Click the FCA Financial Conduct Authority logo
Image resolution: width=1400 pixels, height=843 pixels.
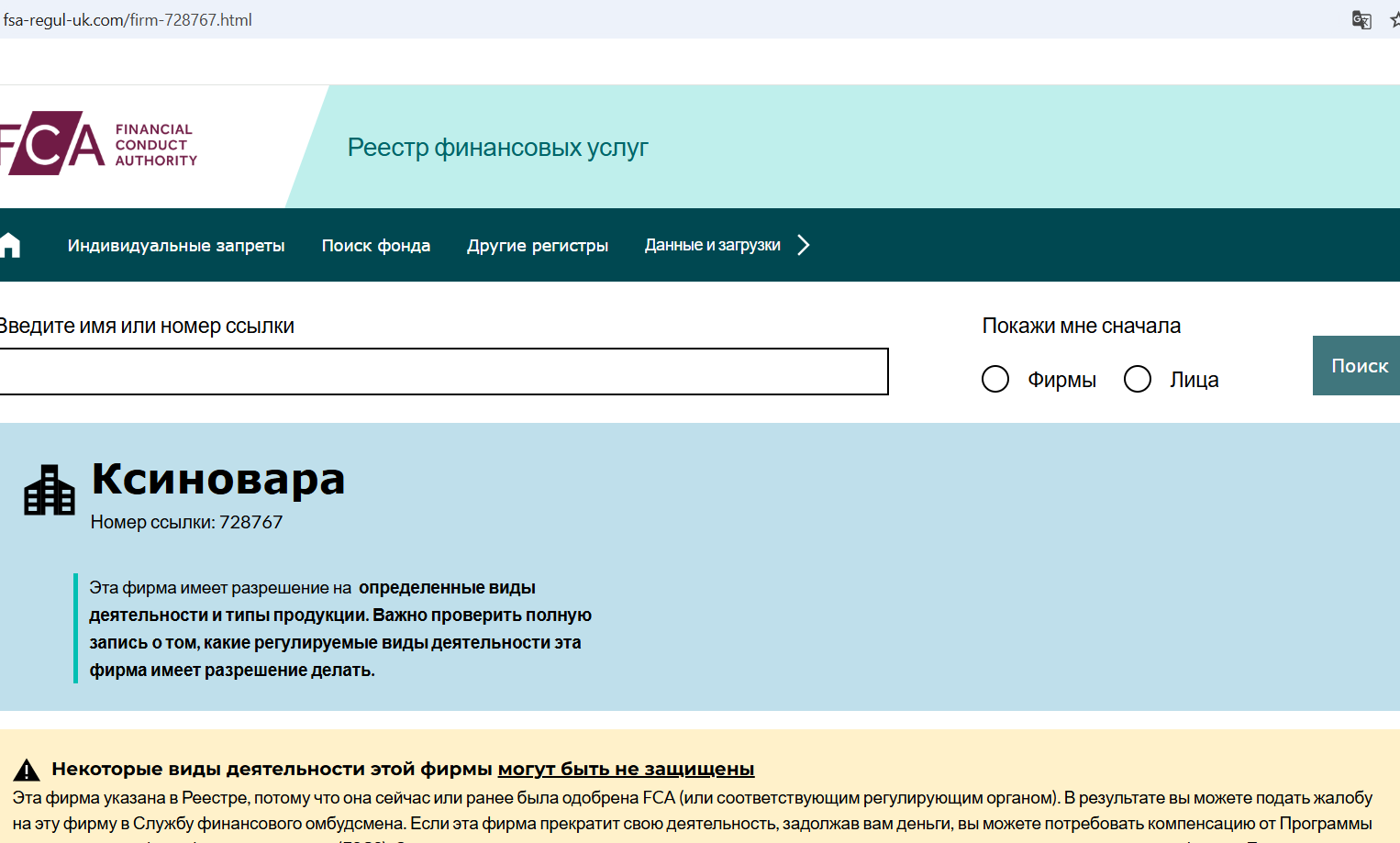point(98,143)
